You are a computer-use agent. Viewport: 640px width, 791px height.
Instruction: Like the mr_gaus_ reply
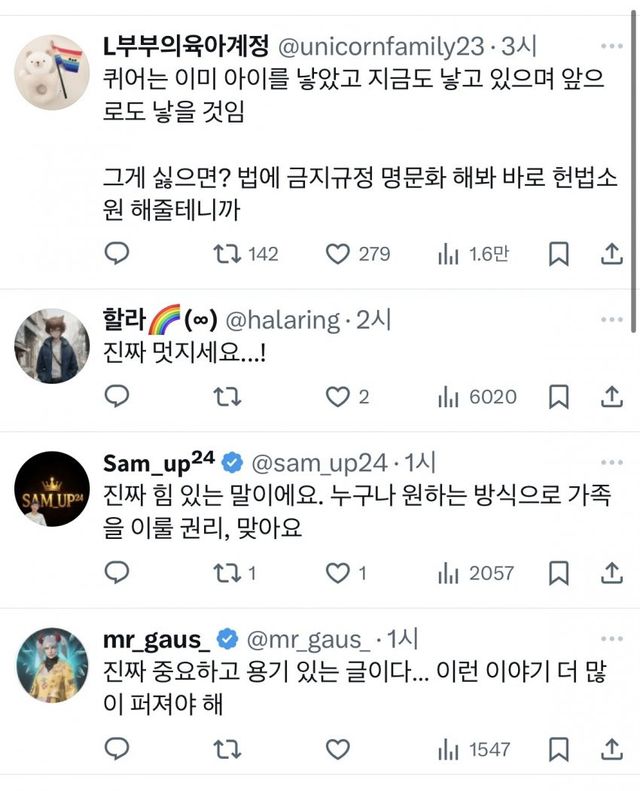339,749
